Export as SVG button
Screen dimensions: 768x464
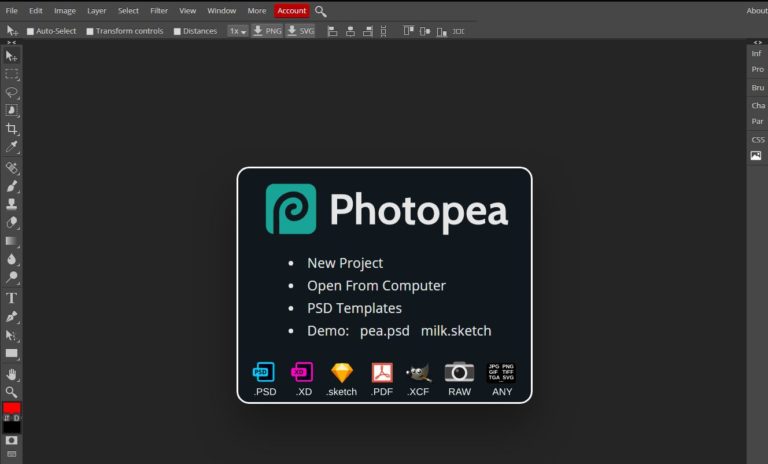coord(300,31)
